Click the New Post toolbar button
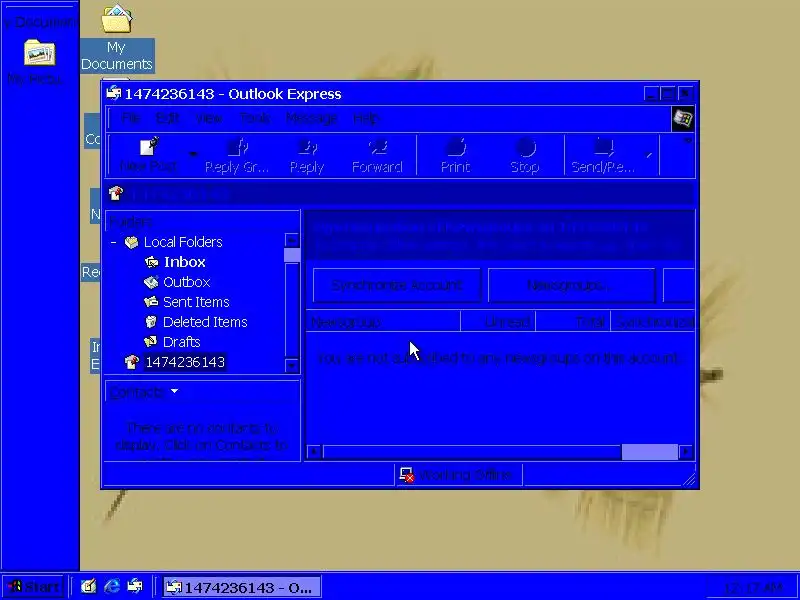This screenshot has height=600, width=800. point(148,155)
